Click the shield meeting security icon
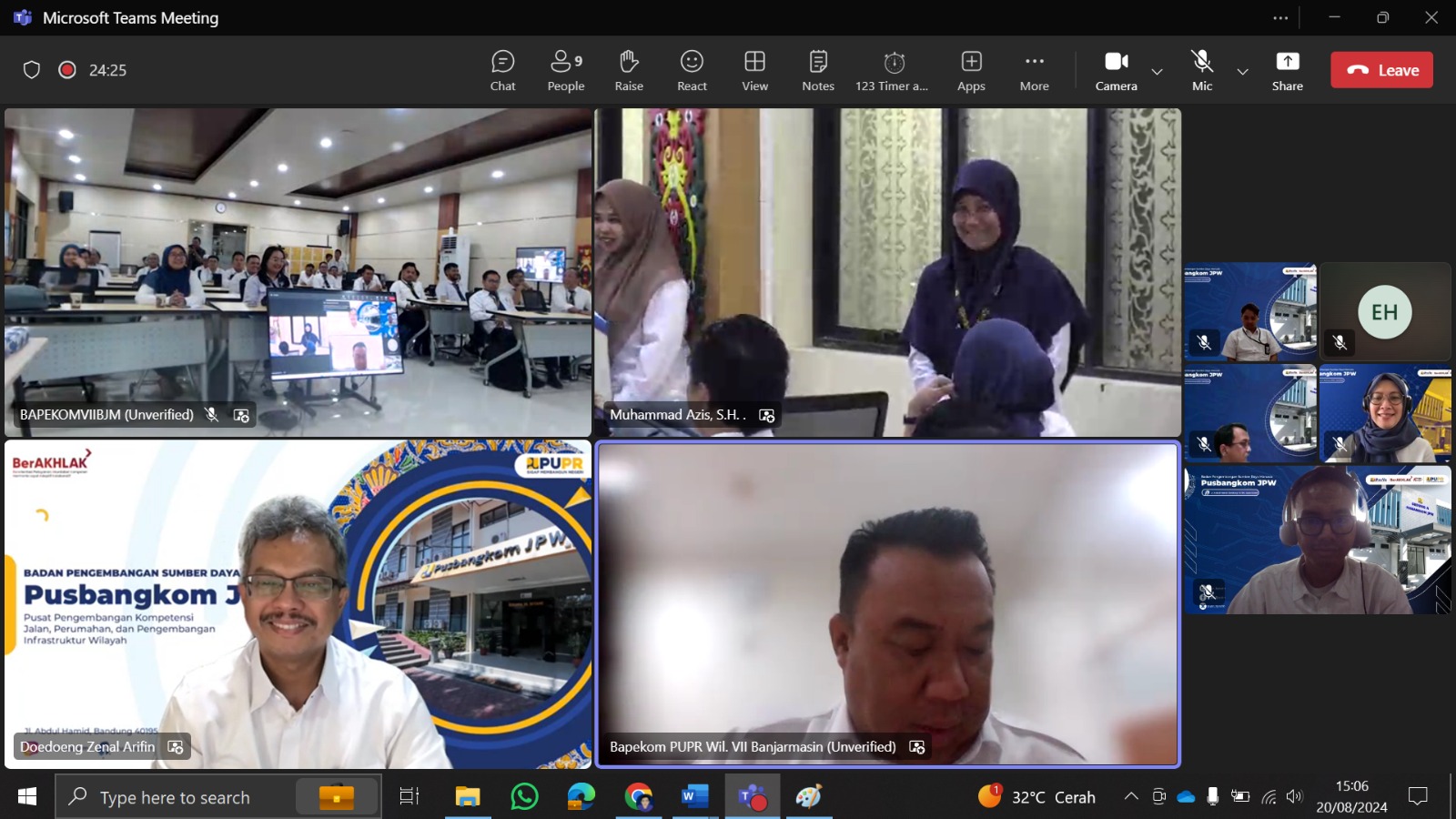This screenshot has width=1456, height=819. click(32, 70)
